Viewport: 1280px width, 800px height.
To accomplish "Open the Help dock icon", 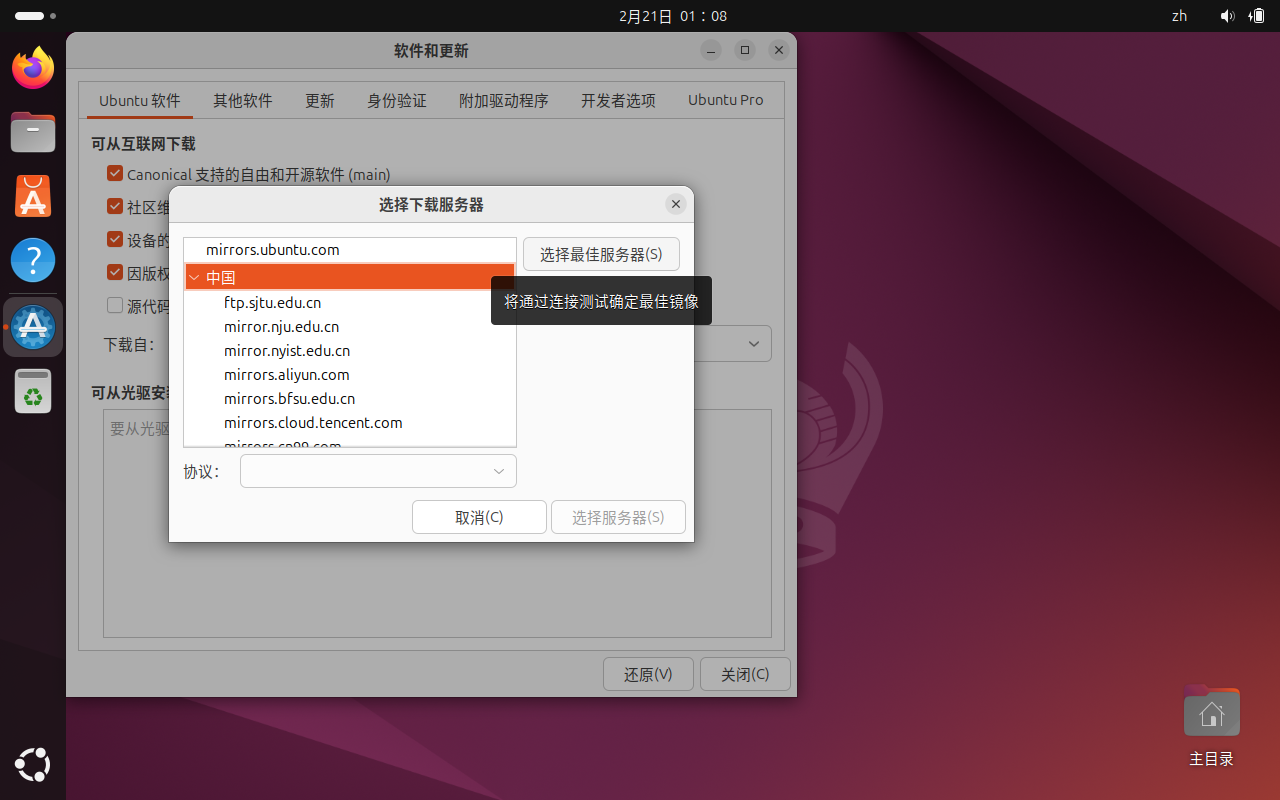I will tap(33, 261).
